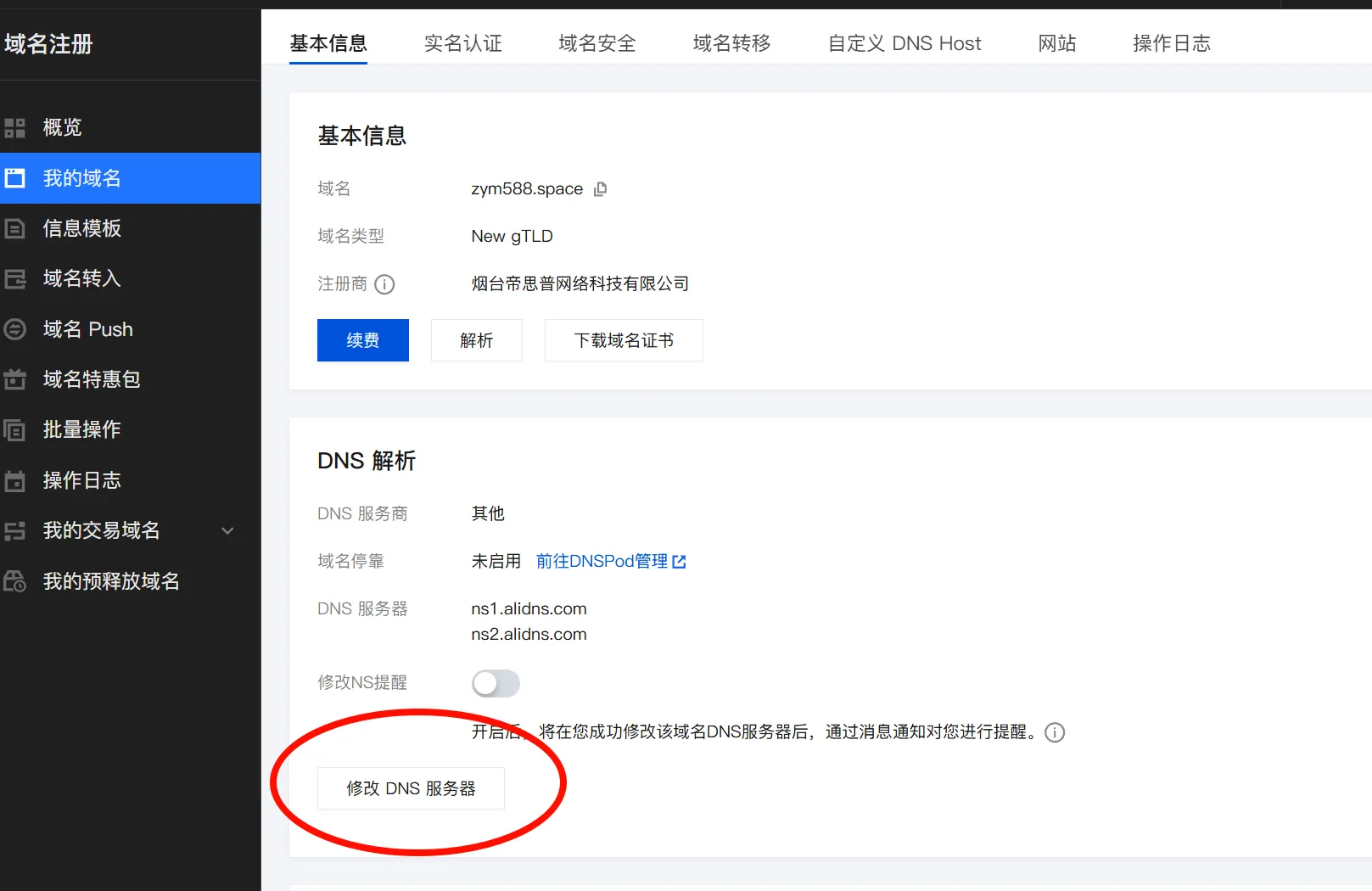Click the 概览 grid icon in sidebar
This screenshot has height=891, width=1372.
15,128
